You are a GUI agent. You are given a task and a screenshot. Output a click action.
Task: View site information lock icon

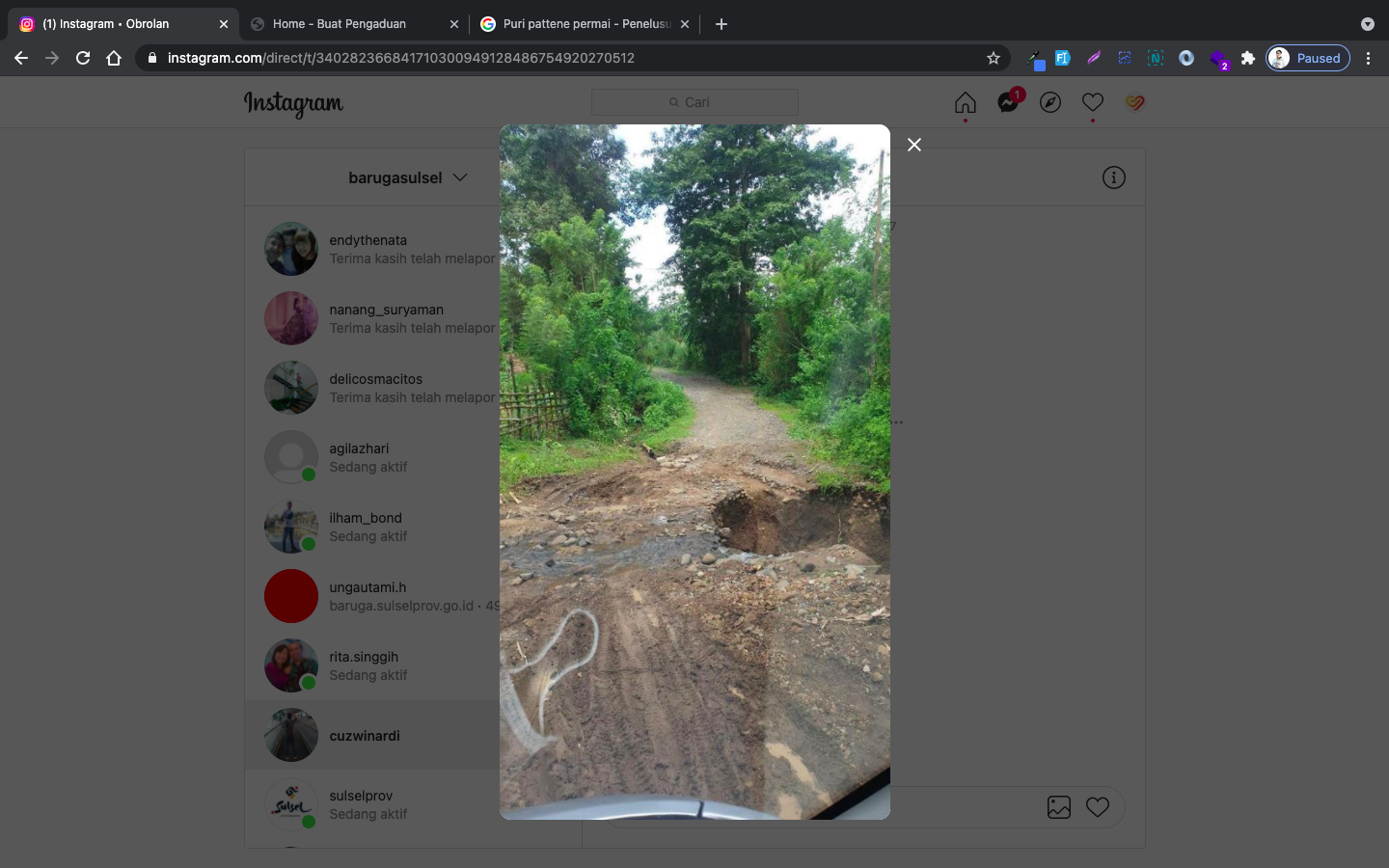[x=151, y=58]
